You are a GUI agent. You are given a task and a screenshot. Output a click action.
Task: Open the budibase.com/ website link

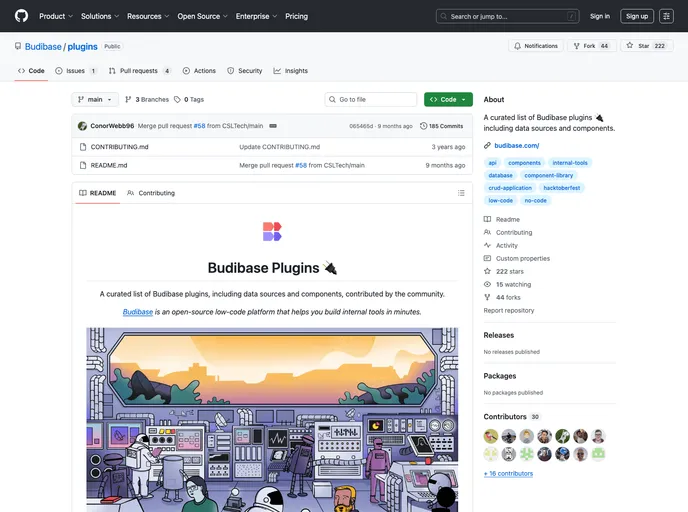(x=516, y=146)
